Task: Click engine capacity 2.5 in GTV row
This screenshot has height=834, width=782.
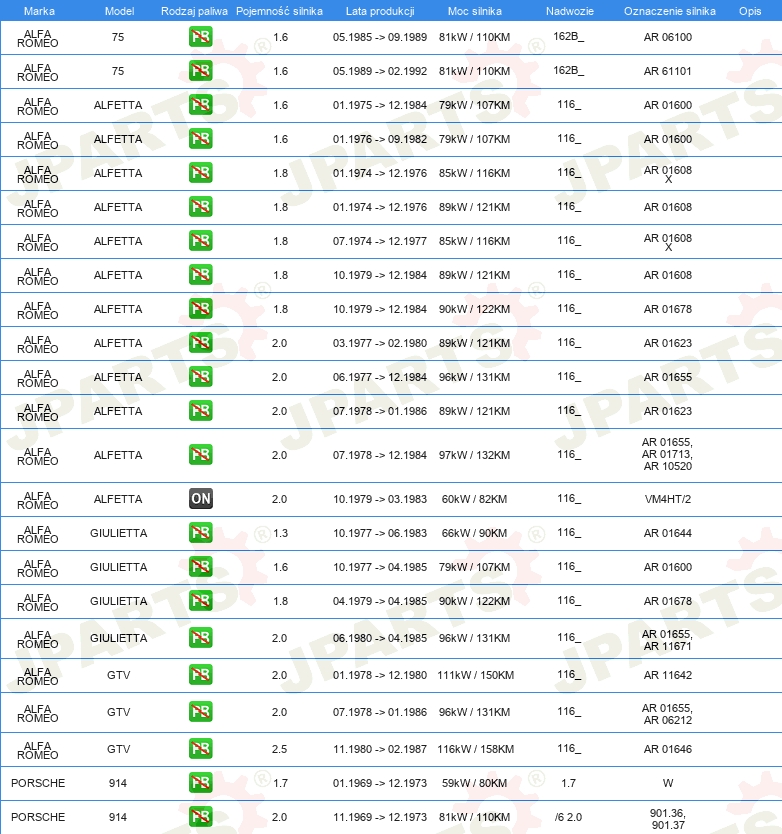Action: pyautogui.click(x=279, y=749)
